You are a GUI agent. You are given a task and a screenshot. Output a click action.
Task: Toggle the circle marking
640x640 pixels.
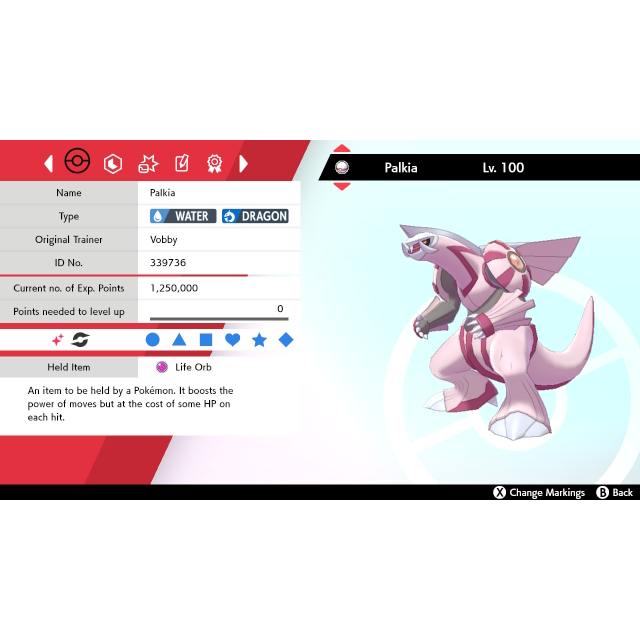tap(153, 340)
